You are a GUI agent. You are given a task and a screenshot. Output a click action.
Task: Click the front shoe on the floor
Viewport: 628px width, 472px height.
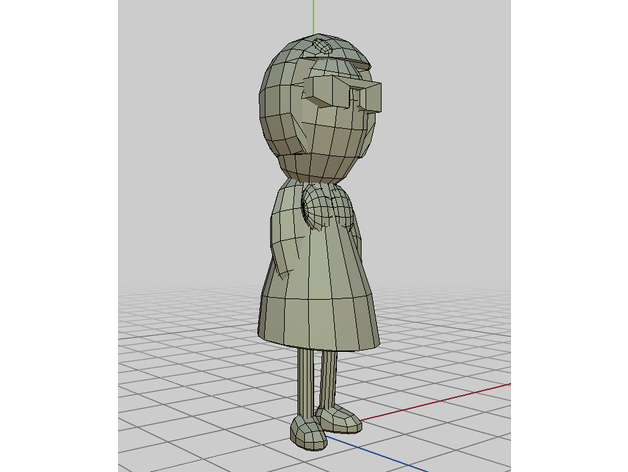pyautogui.click(x=309, y=431)
